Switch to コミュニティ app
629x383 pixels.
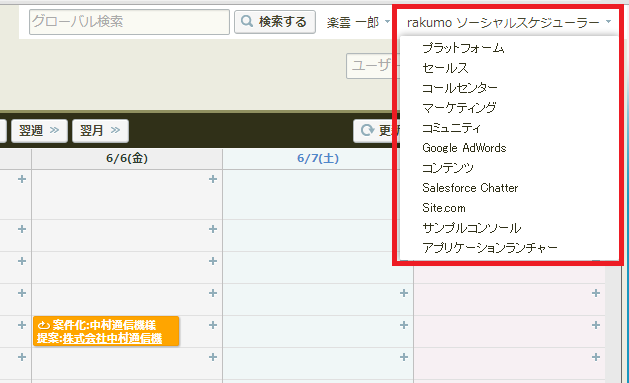[451, 128]
